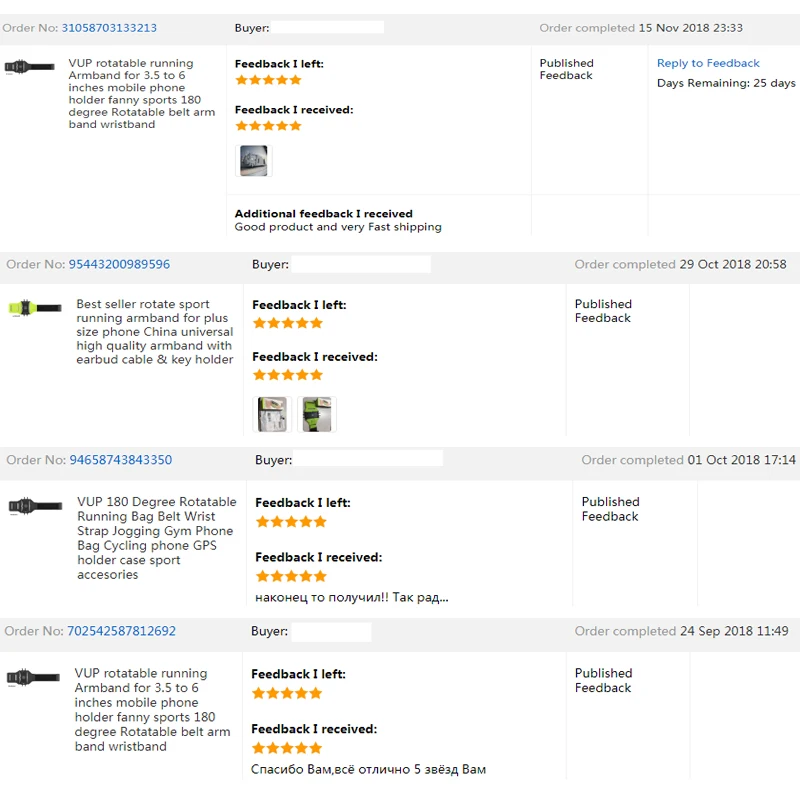This screenshot has width=800, height=800.
Task: View second buyer photo showing green armband
Action: (x=317, y=414)
